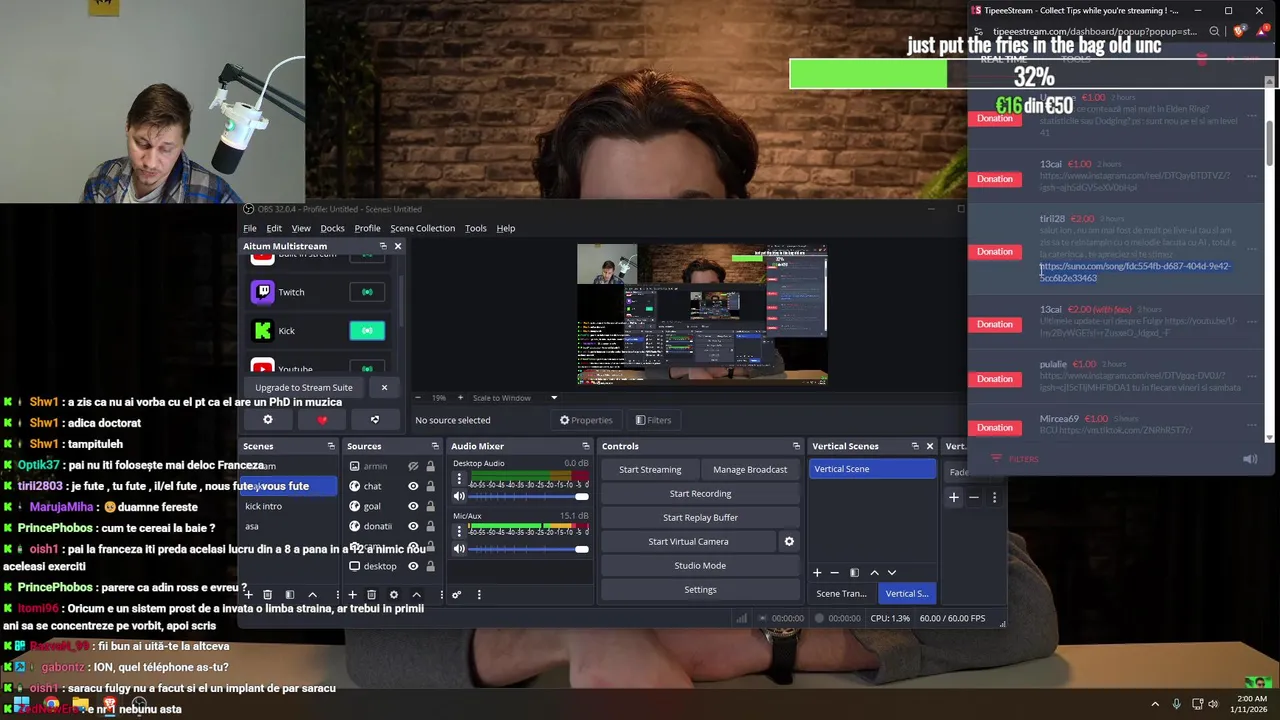1280x720 pixels.
Task: Click Start Recording button
Action: coord(700,494)
